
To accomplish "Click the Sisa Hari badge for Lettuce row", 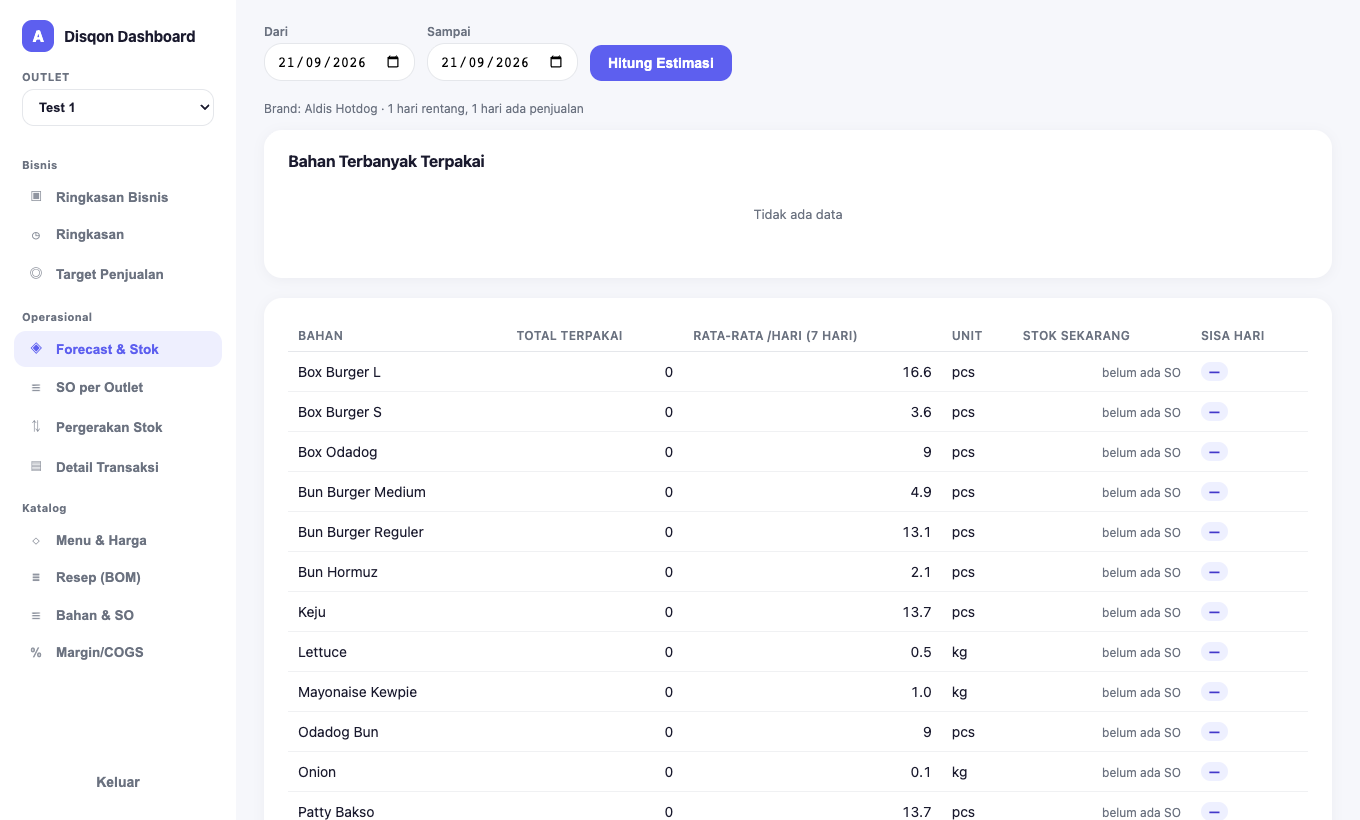I will click(x=1214, y=652).
